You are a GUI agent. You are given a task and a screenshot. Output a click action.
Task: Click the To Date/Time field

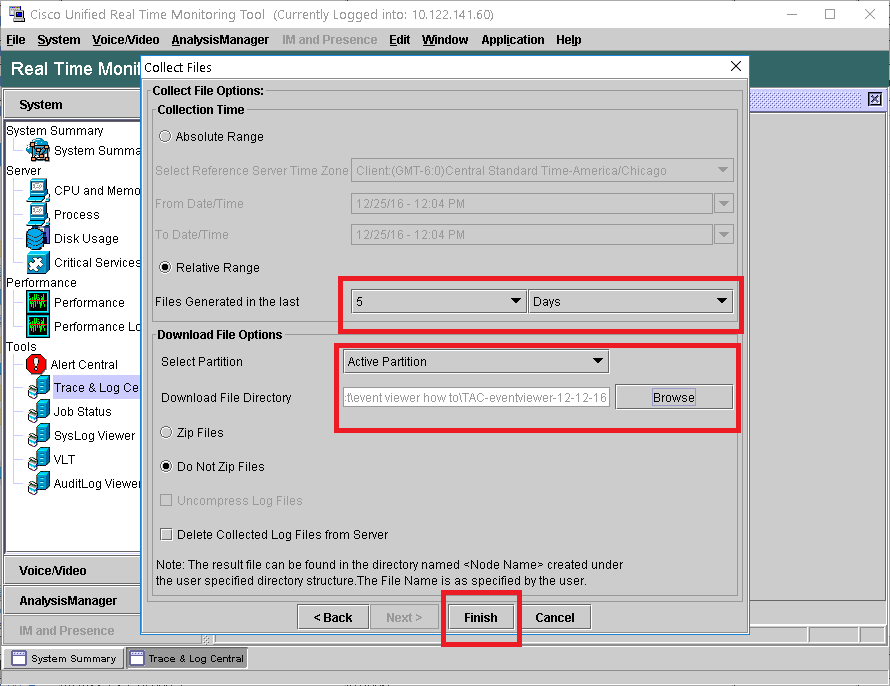(x=532, y=234)
